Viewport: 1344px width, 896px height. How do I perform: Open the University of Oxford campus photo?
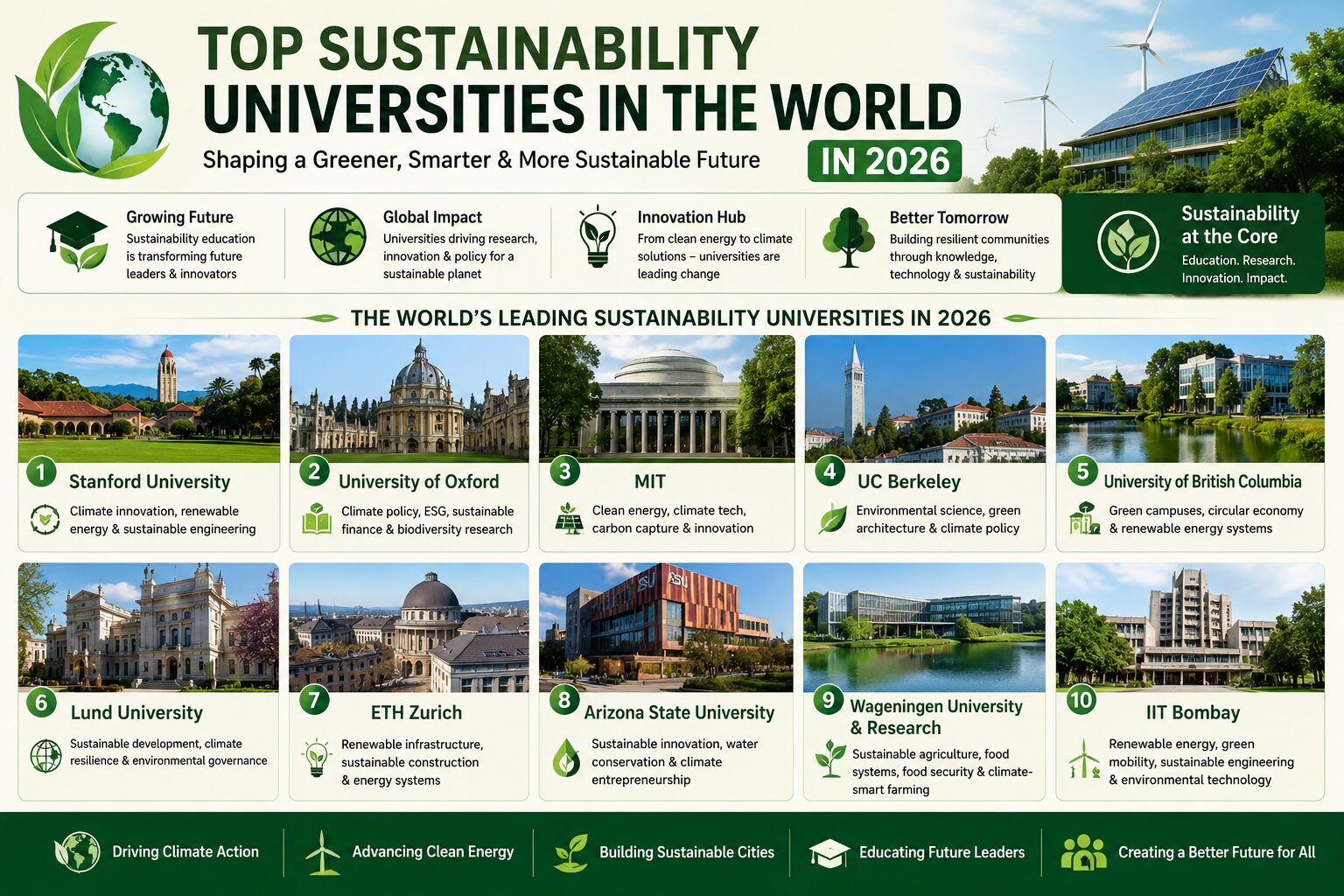pos(409,398)
